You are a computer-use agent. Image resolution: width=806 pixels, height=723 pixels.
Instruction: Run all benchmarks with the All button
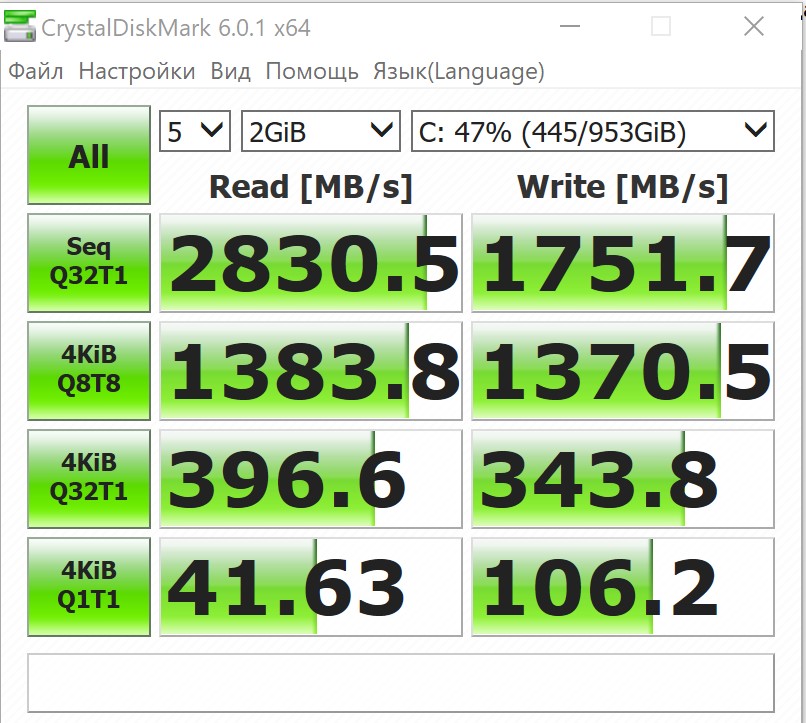pos(89,155)
